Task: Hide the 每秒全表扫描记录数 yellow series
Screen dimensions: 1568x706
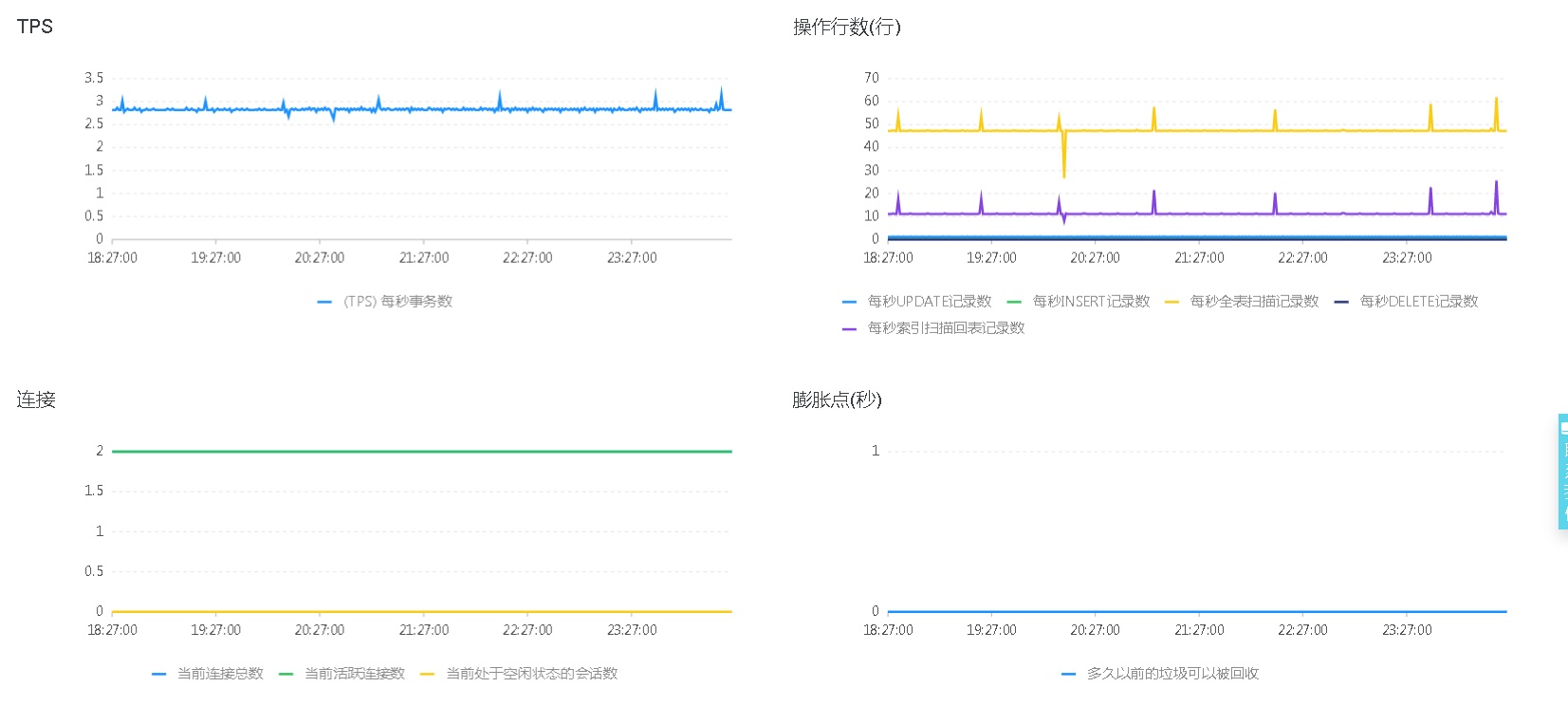Action: pos(1242,302)
